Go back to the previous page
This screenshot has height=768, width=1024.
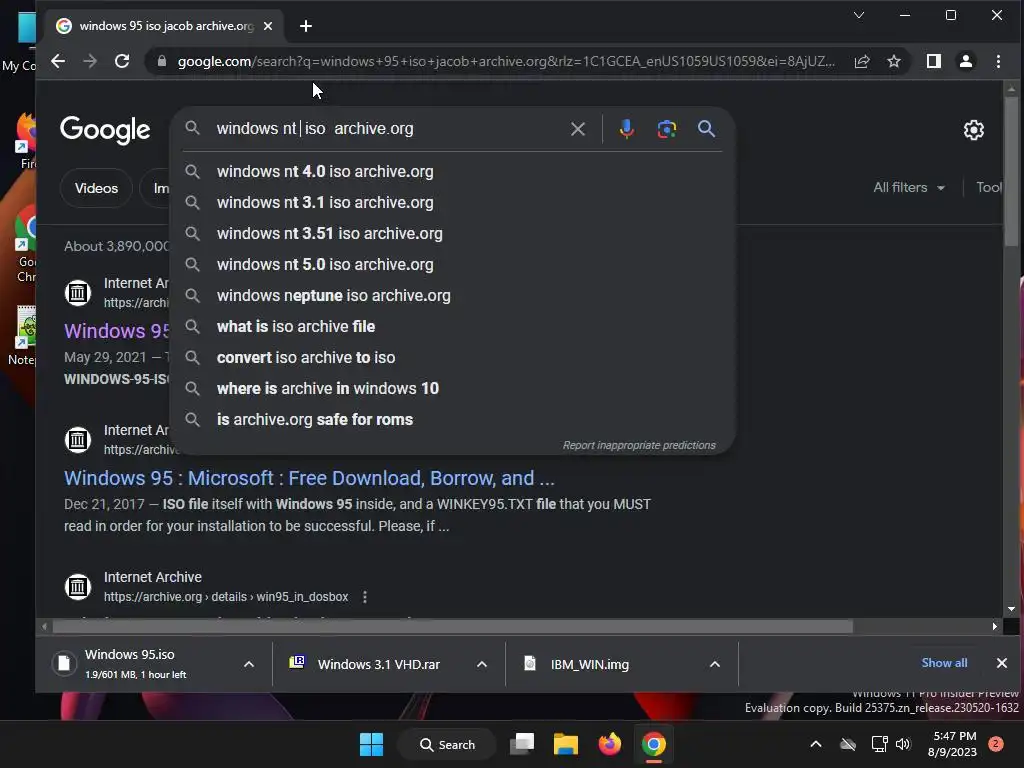(58, 61)
